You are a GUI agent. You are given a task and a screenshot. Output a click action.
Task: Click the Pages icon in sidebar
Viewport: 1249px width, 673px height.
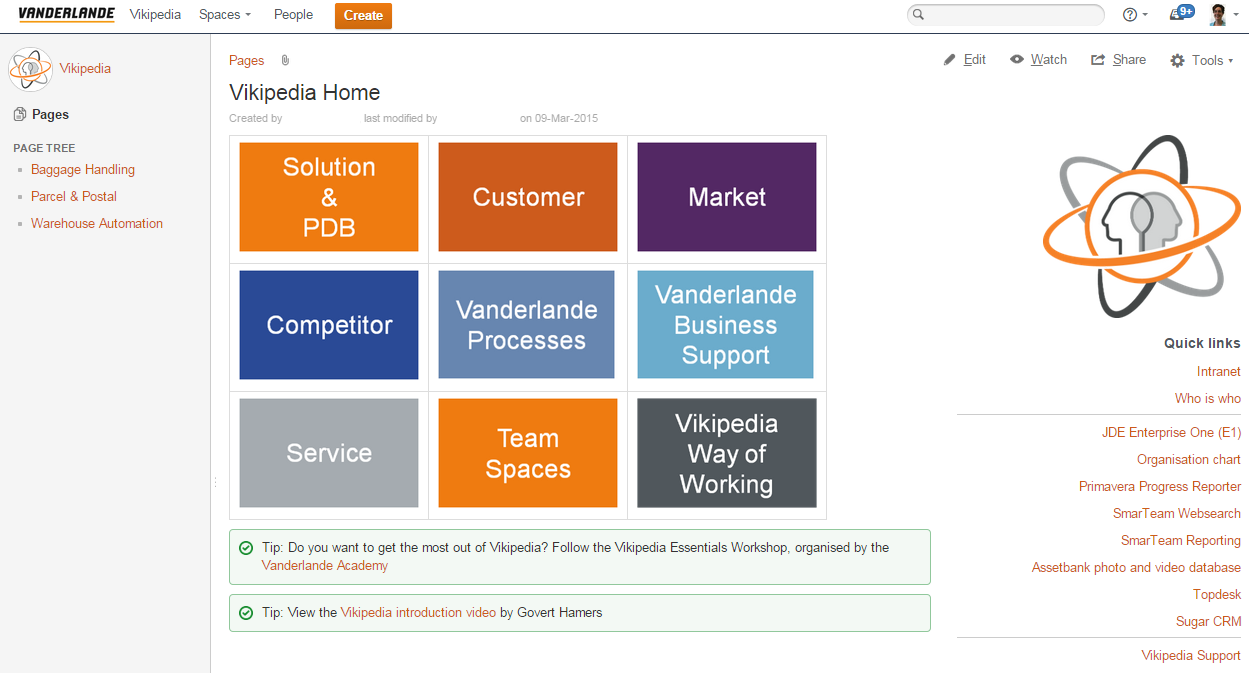[20, 115]
